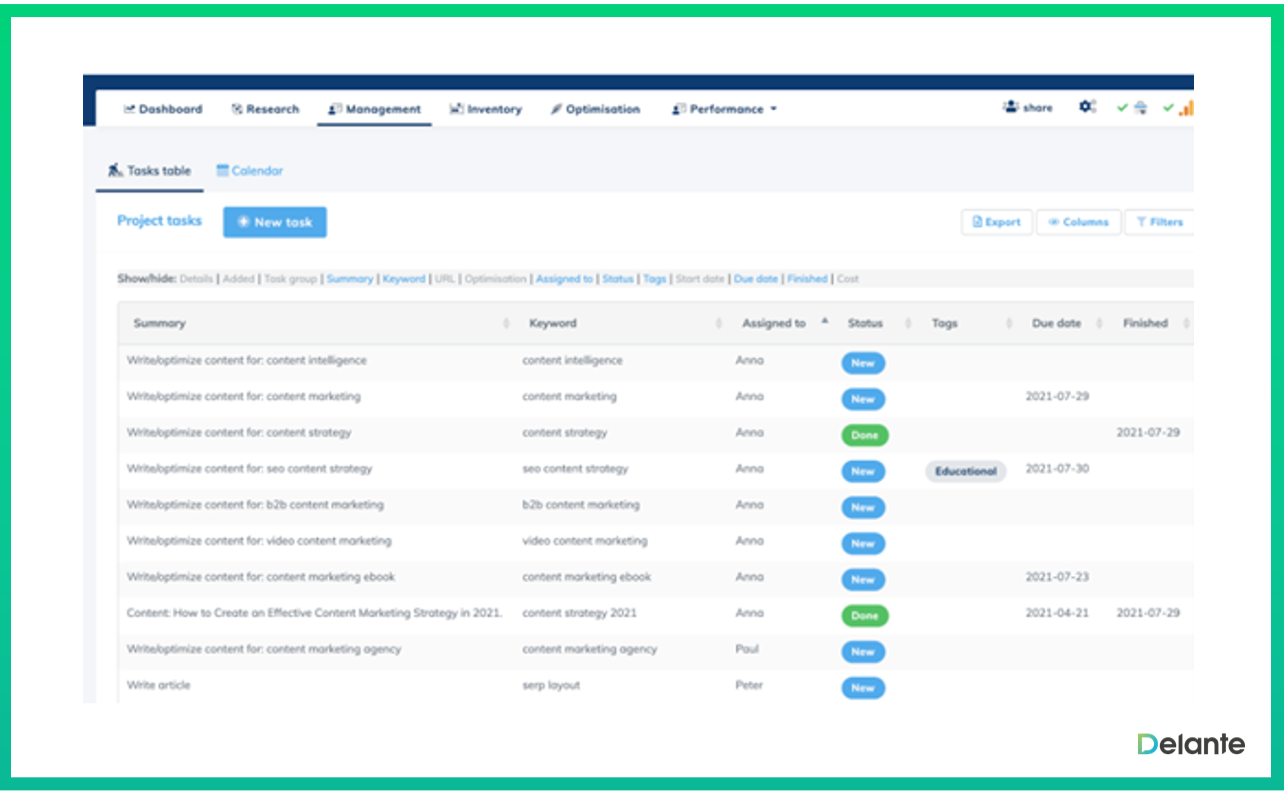Sort by Tags column sort arrows
The image size is (1288, 793).
(1009, 323)
